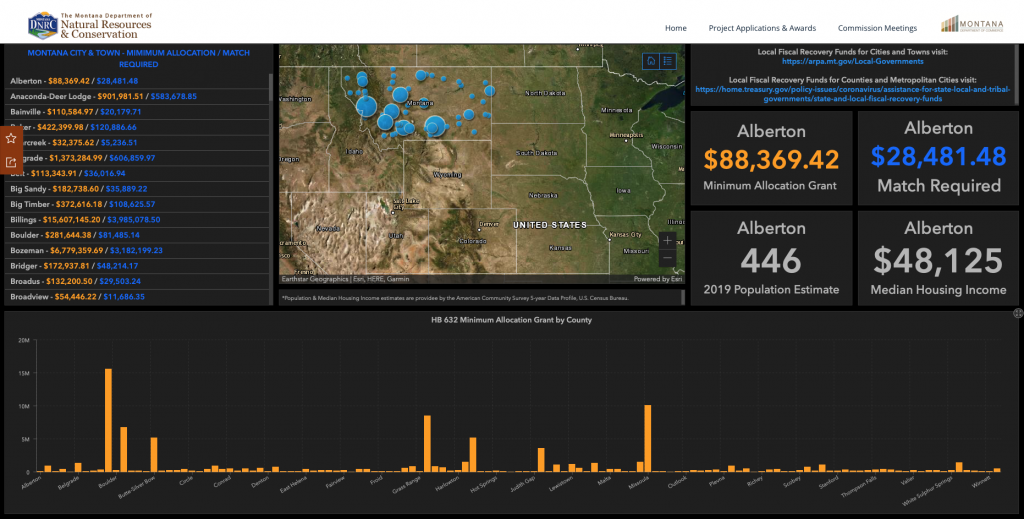The image size is (1024, 519).
Task: Go to Commission Meetings page
Action: coord(877,28)
